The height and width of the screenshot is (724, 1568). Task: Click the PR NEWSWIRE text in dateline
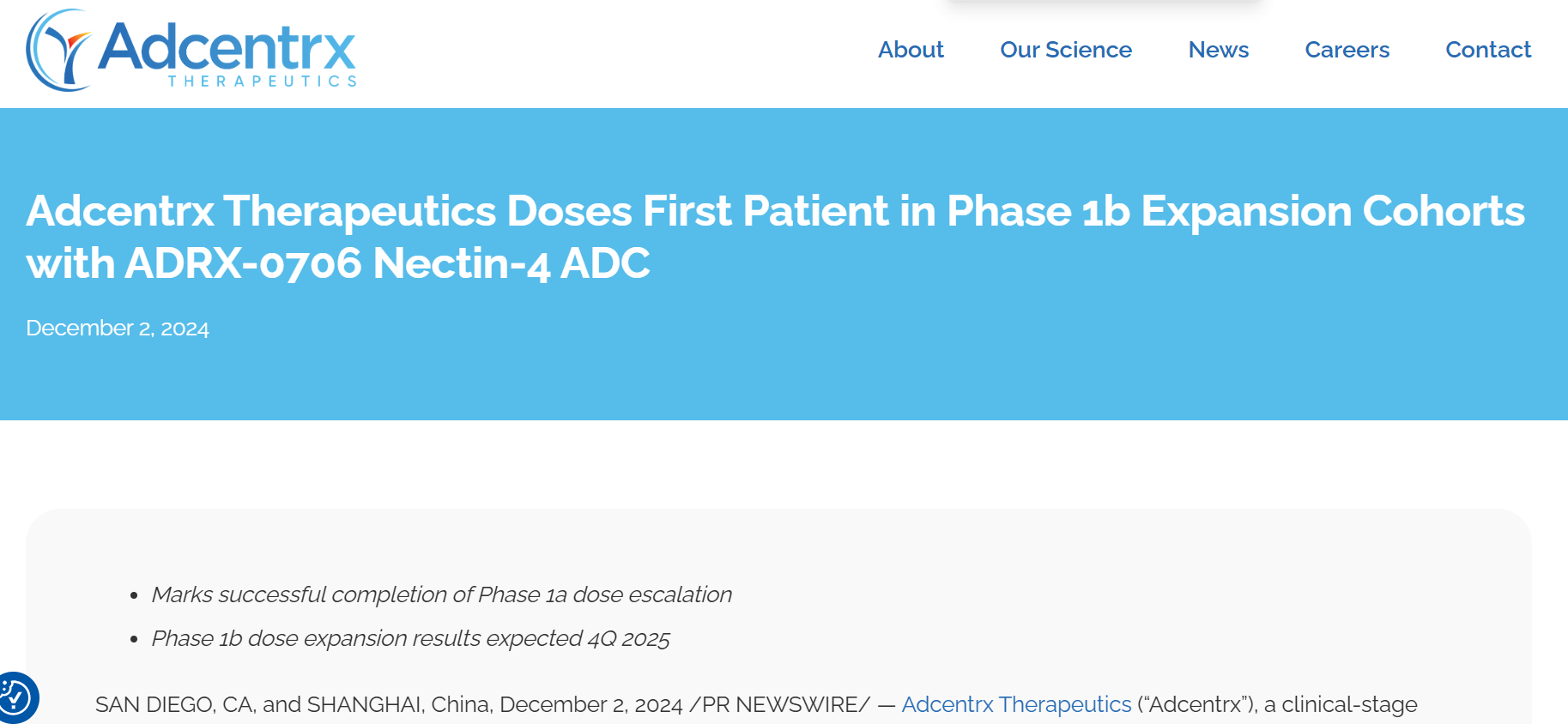[x=780, y=704]
